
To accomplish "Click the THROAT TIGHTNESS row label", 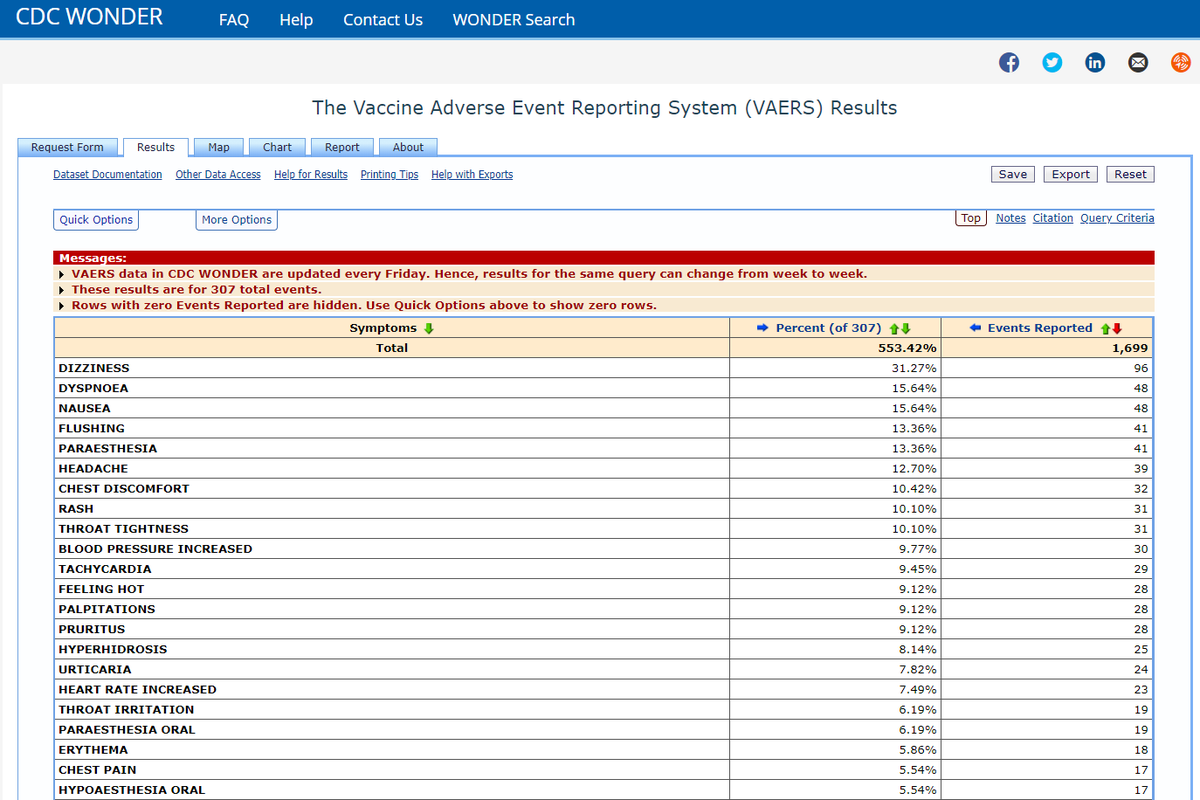I will tap(123, 528).
